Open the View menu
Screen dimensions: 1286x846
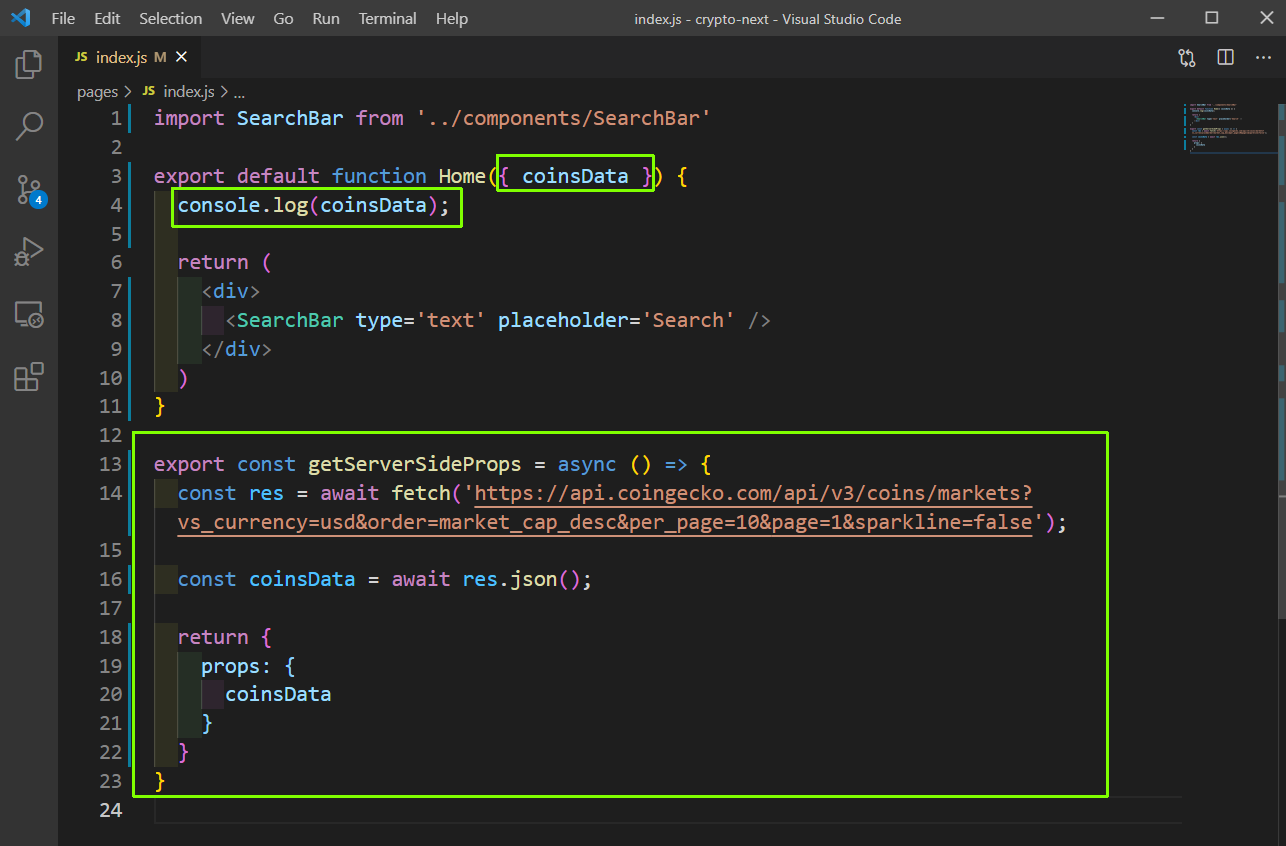[x=237, y=18]
